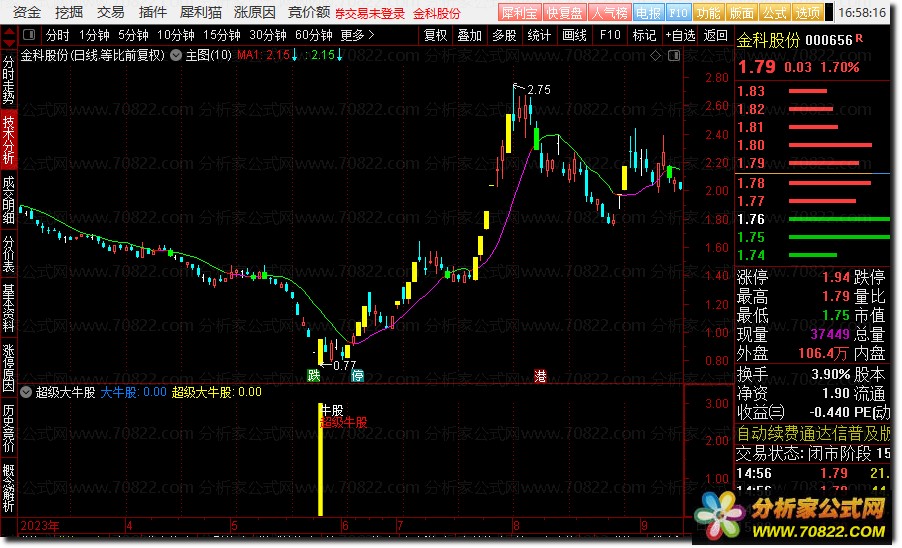The image size is (902, 548).
Task: Open the 交易 menu
Action: click(110, 12)
